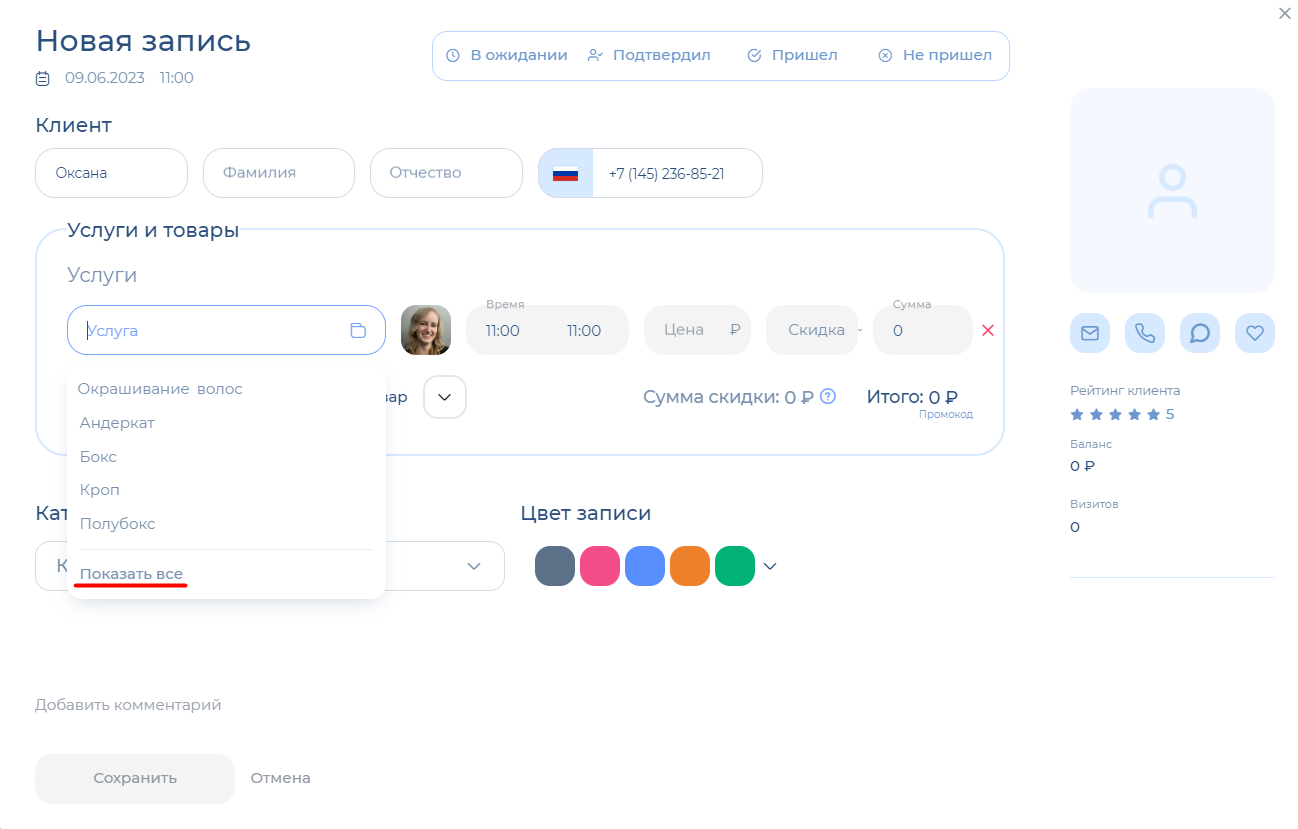The width and height of the screenshot is (1298, 829).
Task: Open the chat message icon
Action: 1199,333
